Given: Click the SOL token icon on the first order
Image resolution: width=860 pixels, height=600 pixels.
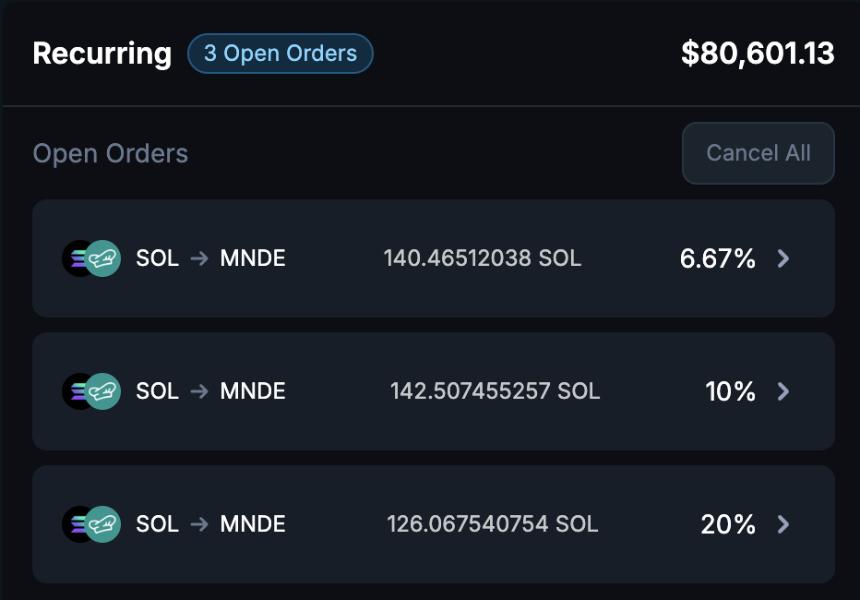Looking at the screenshot, I should 78,258.
